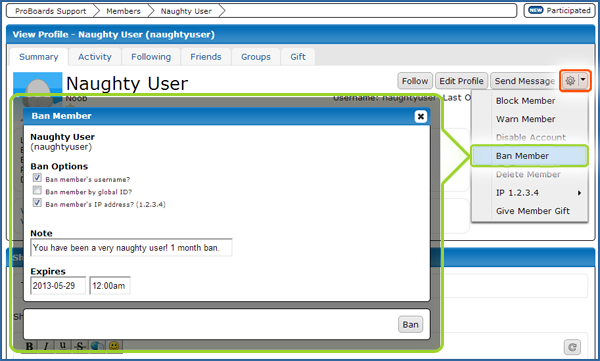Image resolution: width=600 pixels, height=361 pixels.
Task: Choose Warn Member menu entry
Action: [530, 119]
